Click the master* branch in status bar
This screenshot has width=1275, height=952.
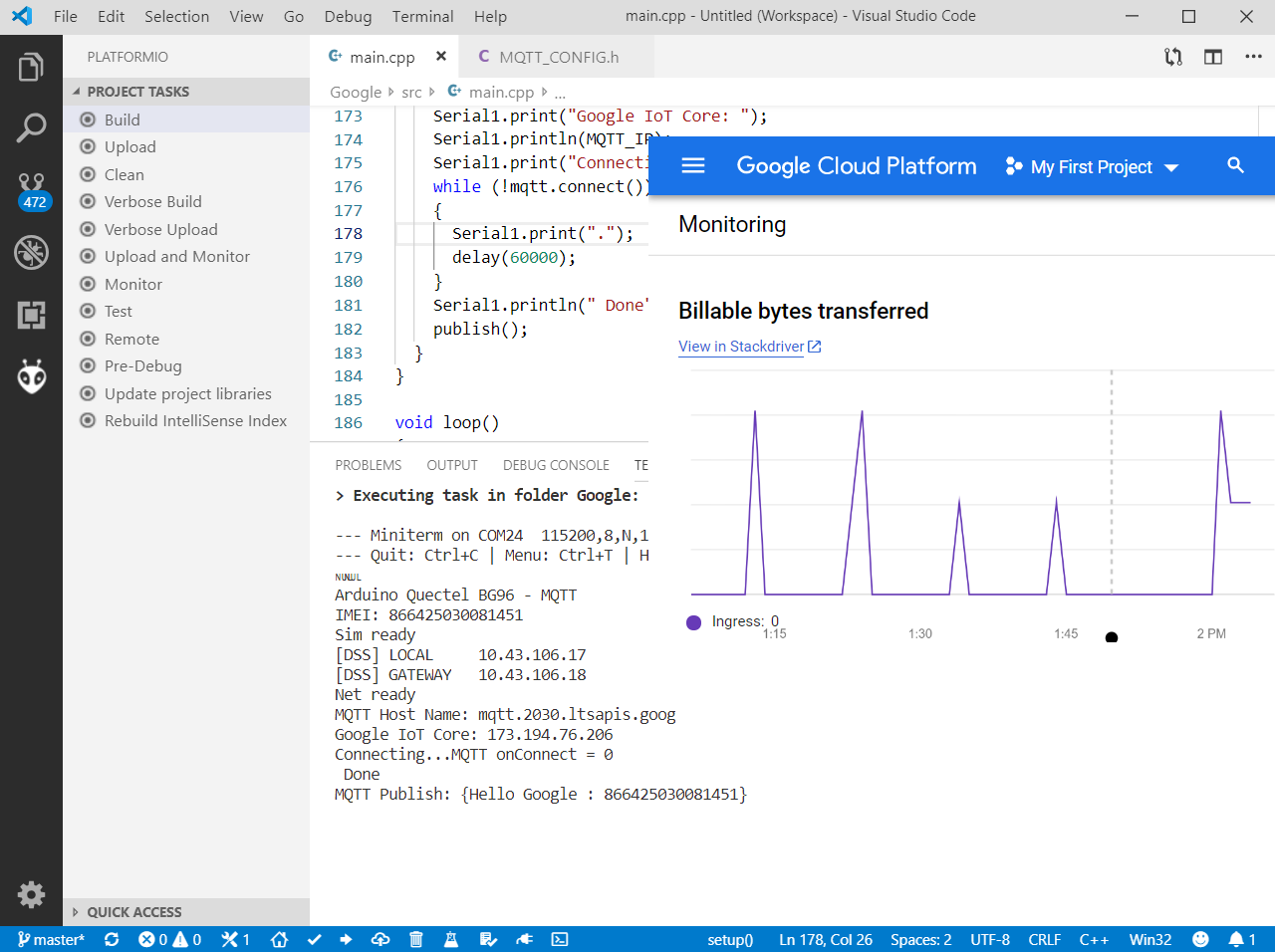tap(51, 939)
